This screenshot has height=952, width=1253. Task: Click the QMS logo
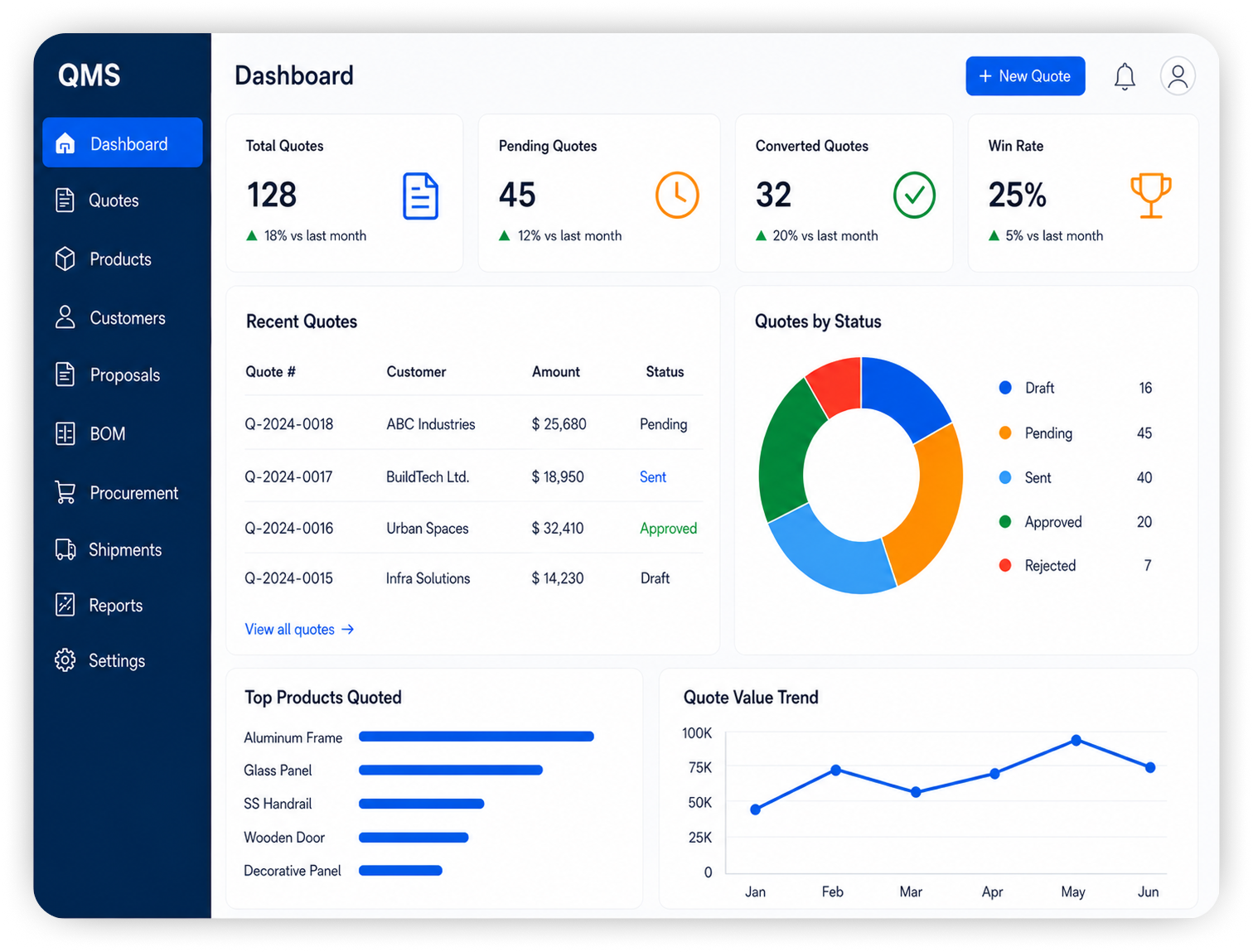pyautogui.click(x=89, y=75)
